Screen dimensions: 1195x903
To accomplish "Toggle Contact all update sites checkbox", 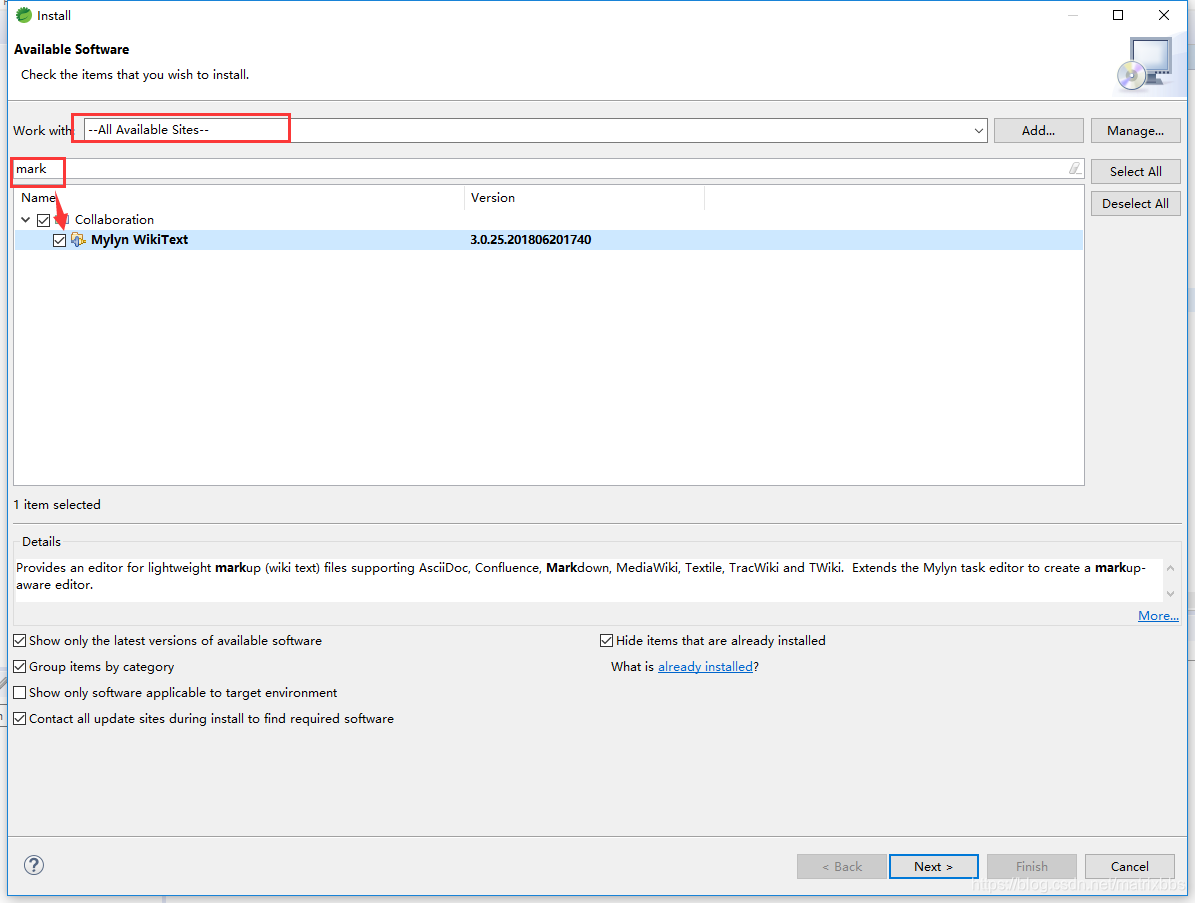I will click(x=20, y=719).
